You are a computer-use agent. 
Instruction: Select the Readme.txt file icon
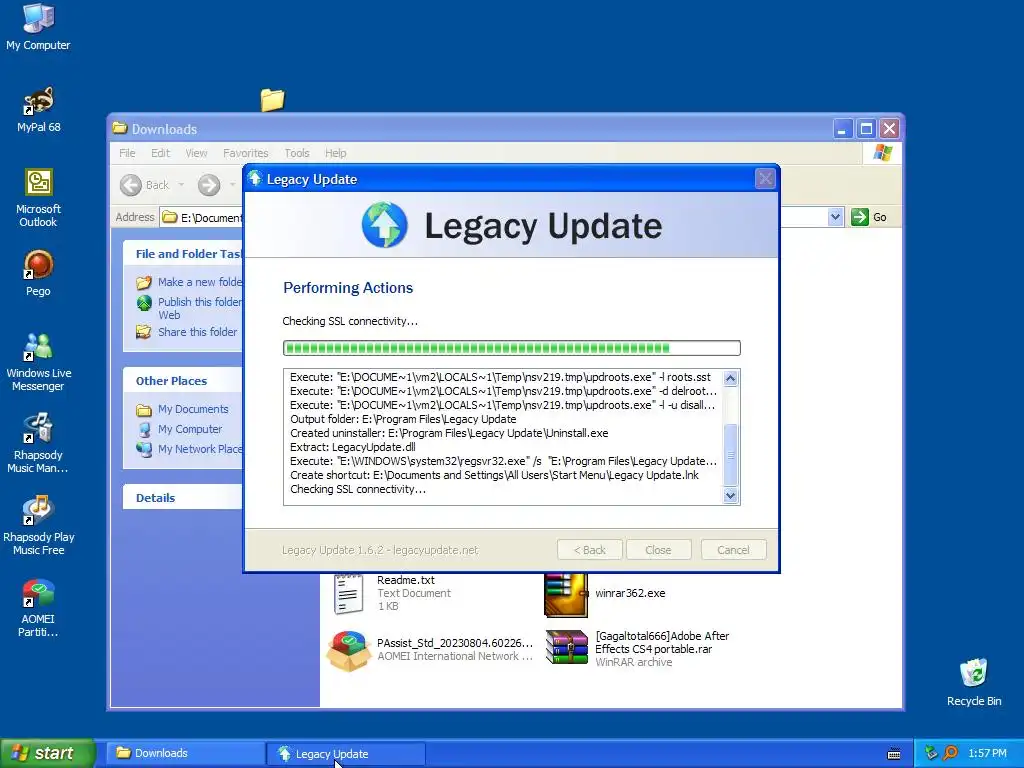(x=348, y=594)
